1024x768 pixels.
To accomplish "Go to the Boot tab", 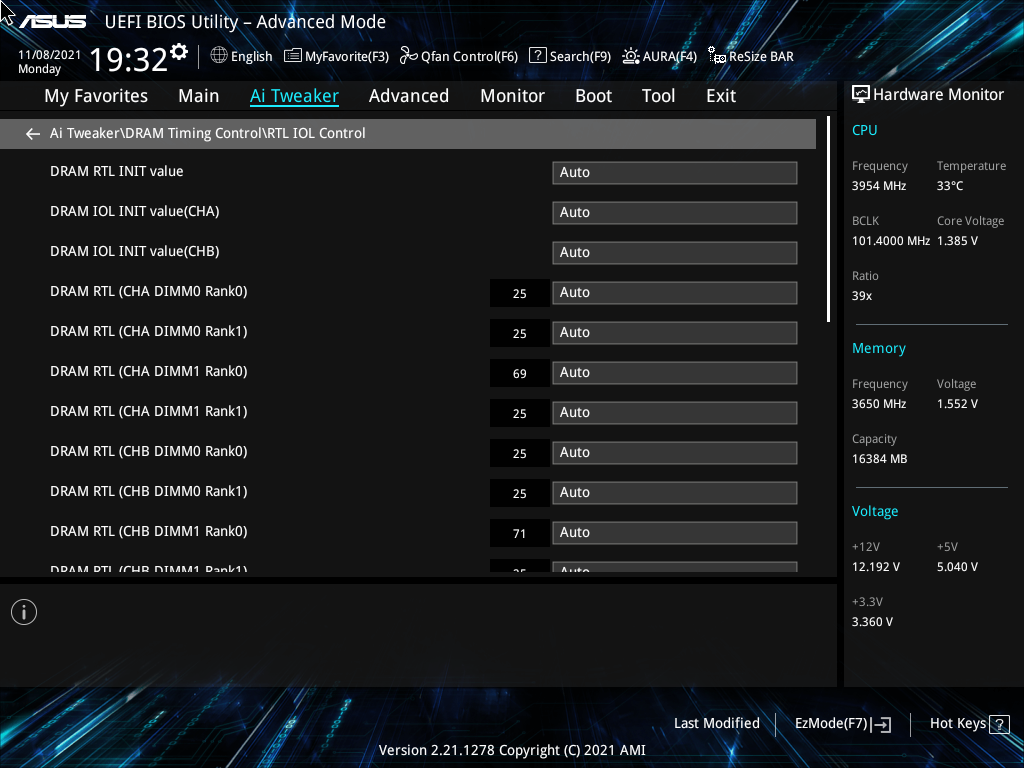I will (593, 96).
